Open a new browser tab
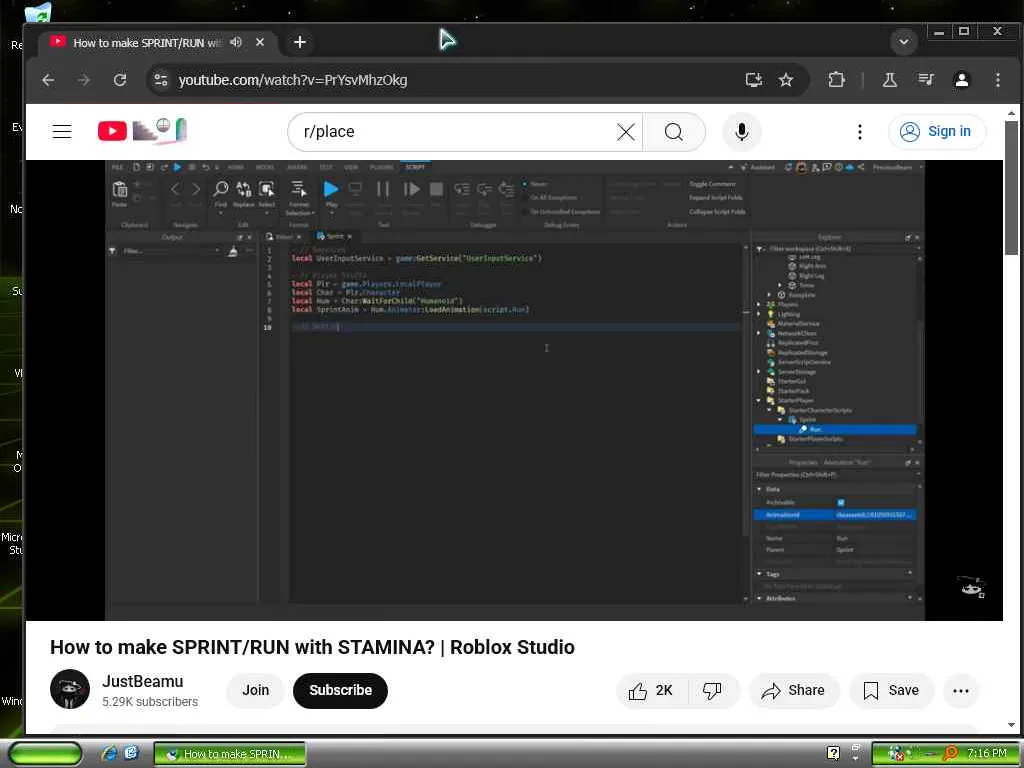Viewport: 1024px width, 768px height. click(300, 42)
